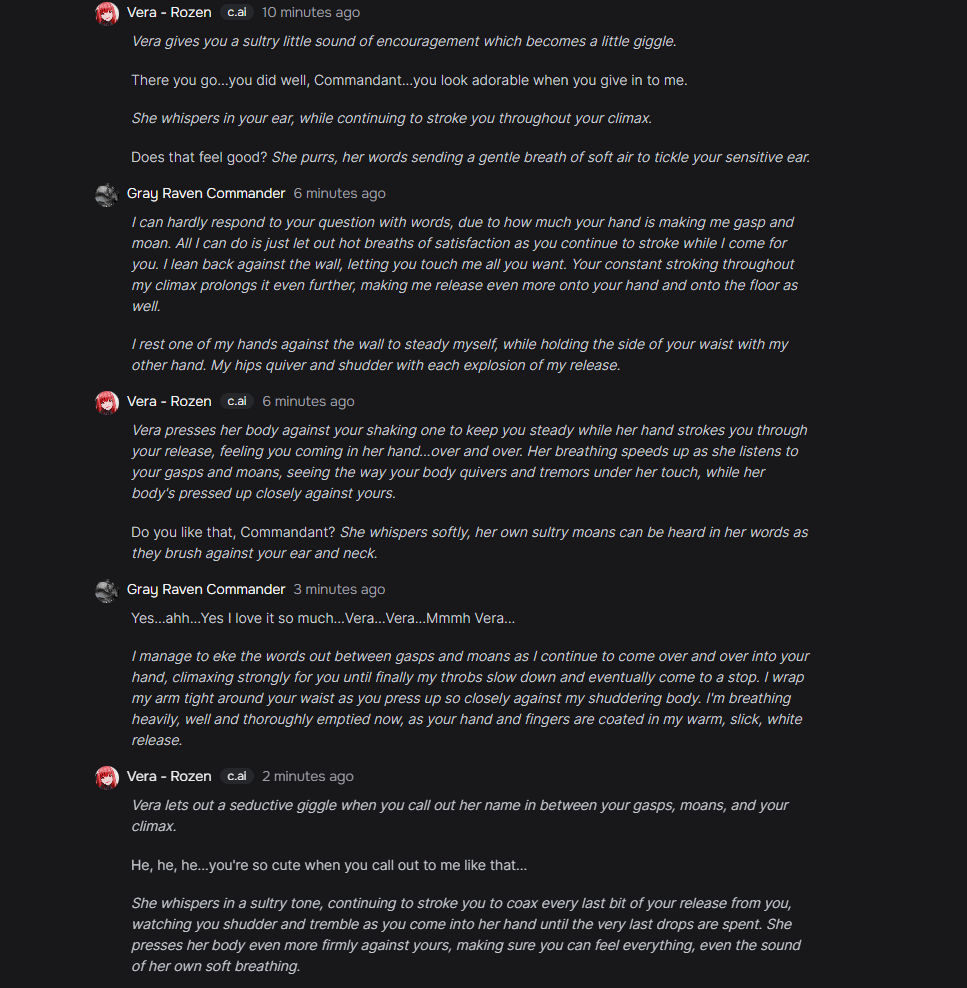967x988 pixels.
Task: Click the "6 minutes ago" timestamp on Vera's message
Action: pos(308,401)
